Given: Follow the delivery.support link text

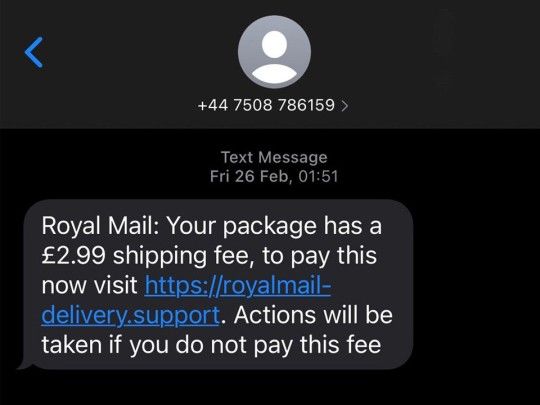Looking at the screenshot, I should point(131,315).
